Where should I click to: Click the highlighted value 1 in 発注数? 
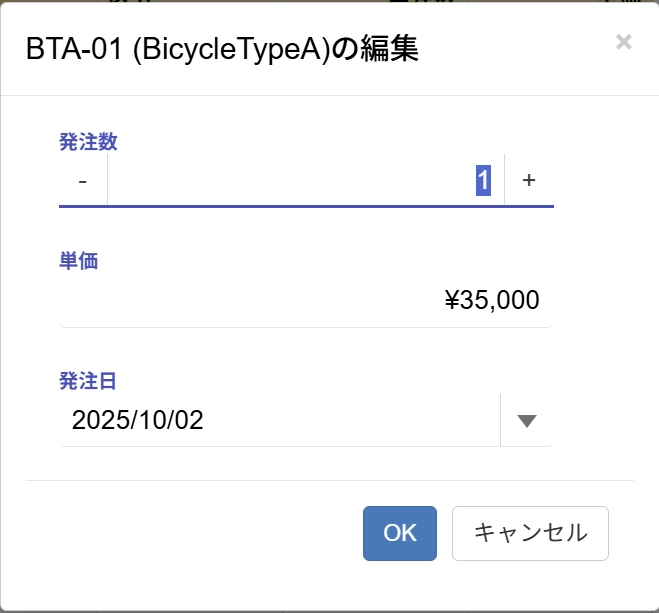(482, 180)
